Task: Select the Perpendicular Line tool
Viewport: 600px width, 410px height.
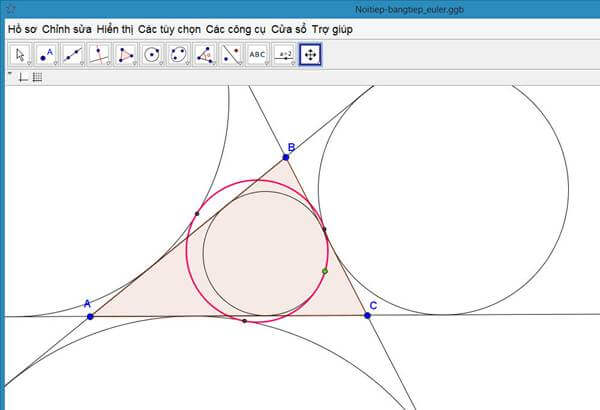Action: (x=99, y=55)
